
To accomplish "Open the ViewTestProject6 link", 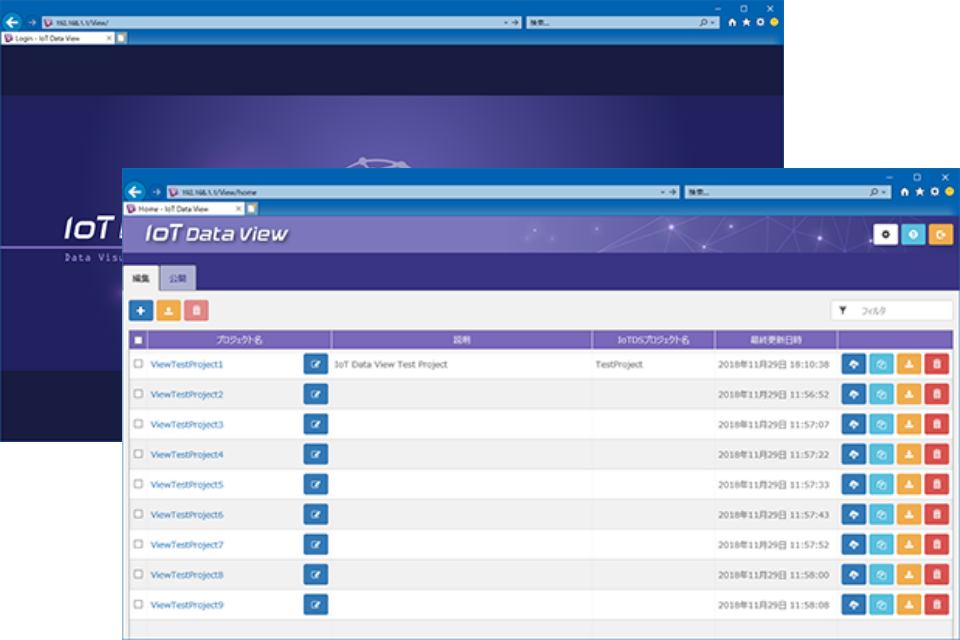I will pyautogui.click(x=186, y=515).
